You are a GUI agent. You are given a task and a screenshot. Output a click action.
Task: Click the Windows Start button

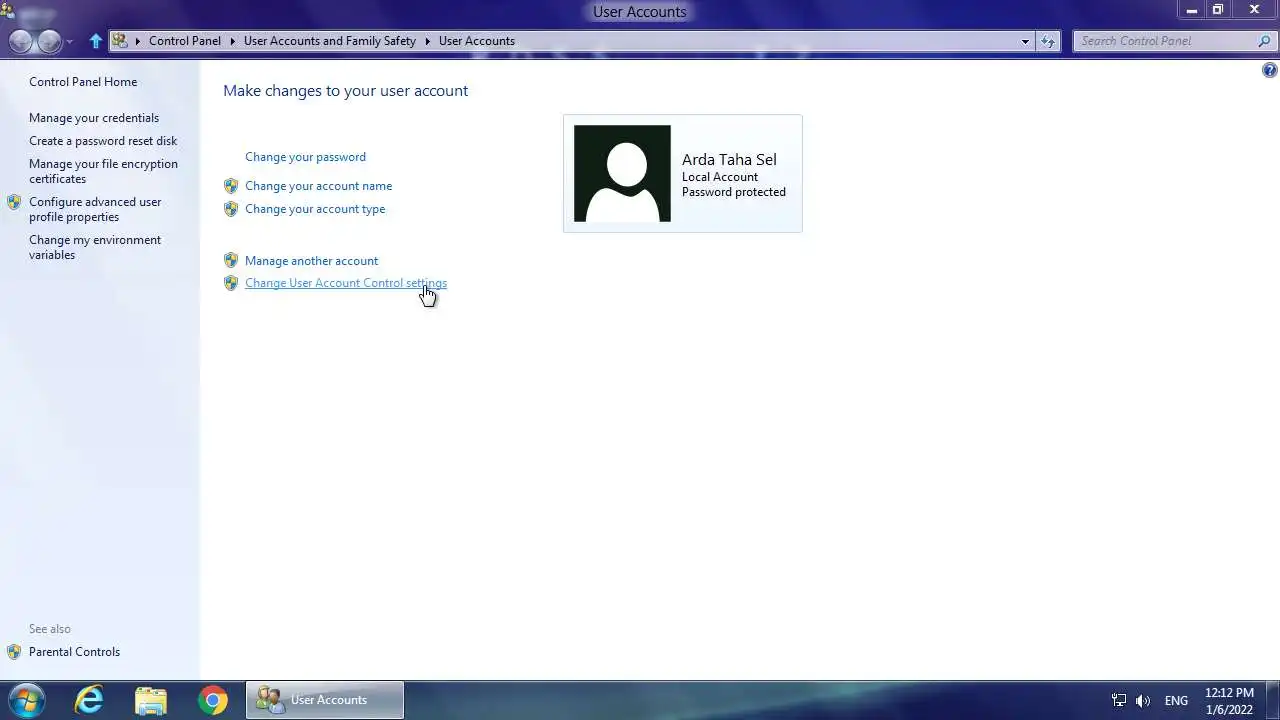[25, 700]
